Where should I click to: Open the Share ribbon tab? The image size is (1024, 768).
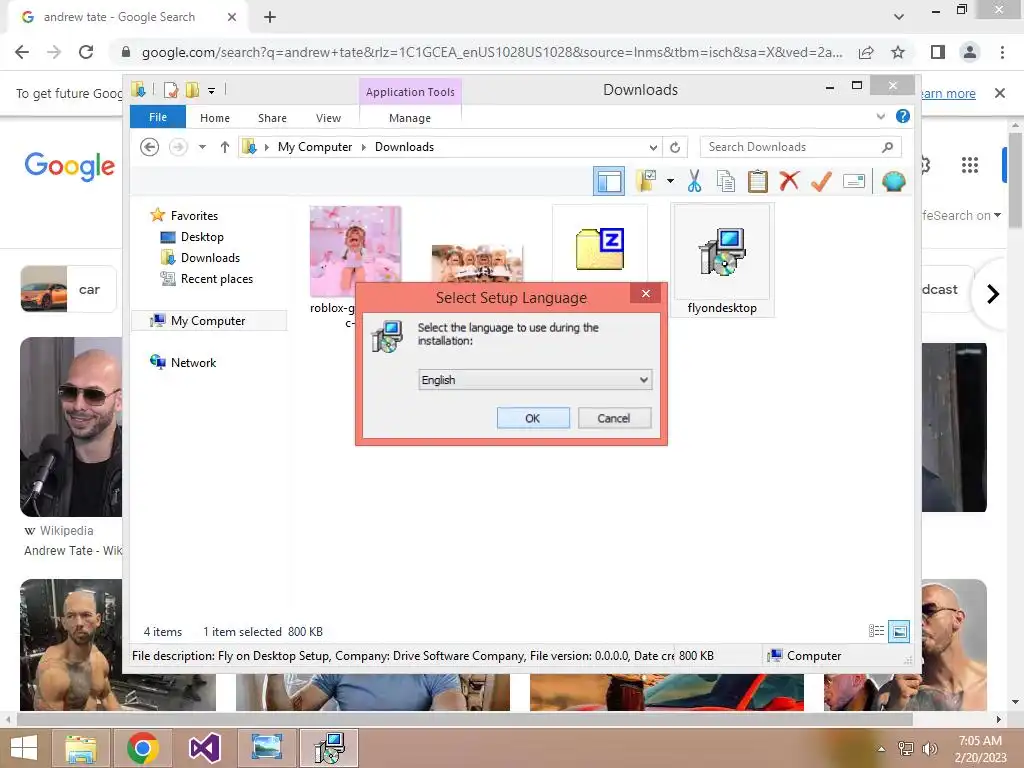coord(272,118)
